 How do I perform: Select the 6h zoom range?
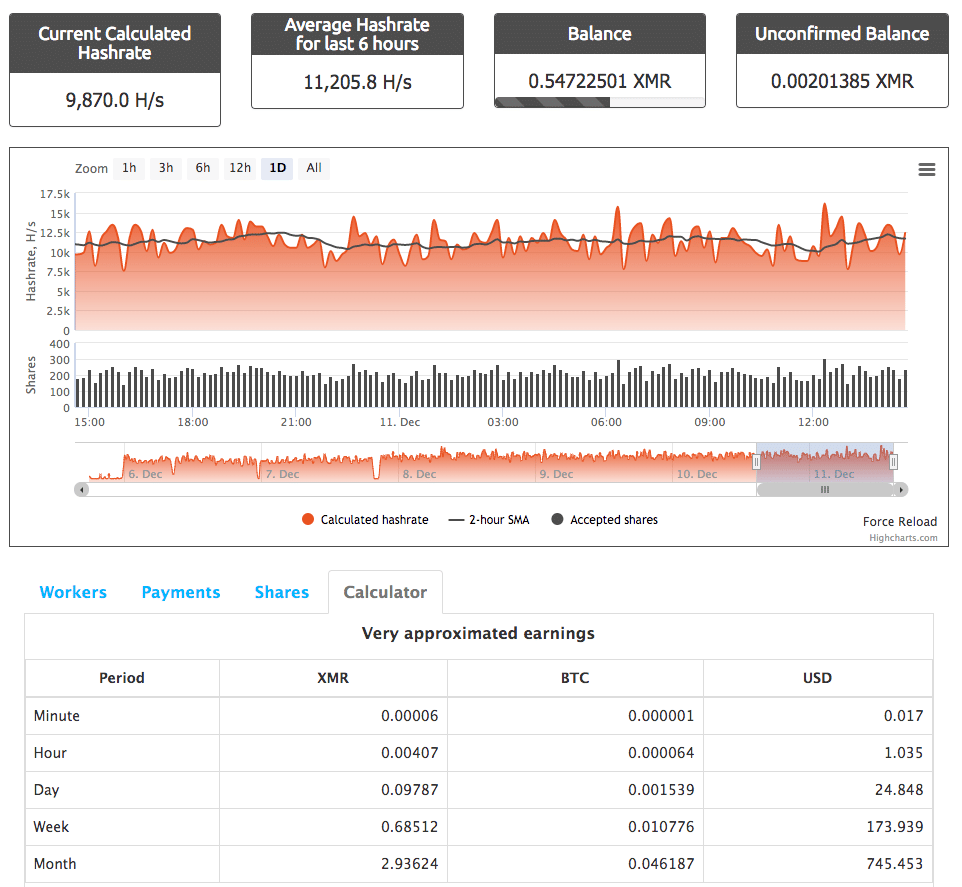tap(203, 168)
